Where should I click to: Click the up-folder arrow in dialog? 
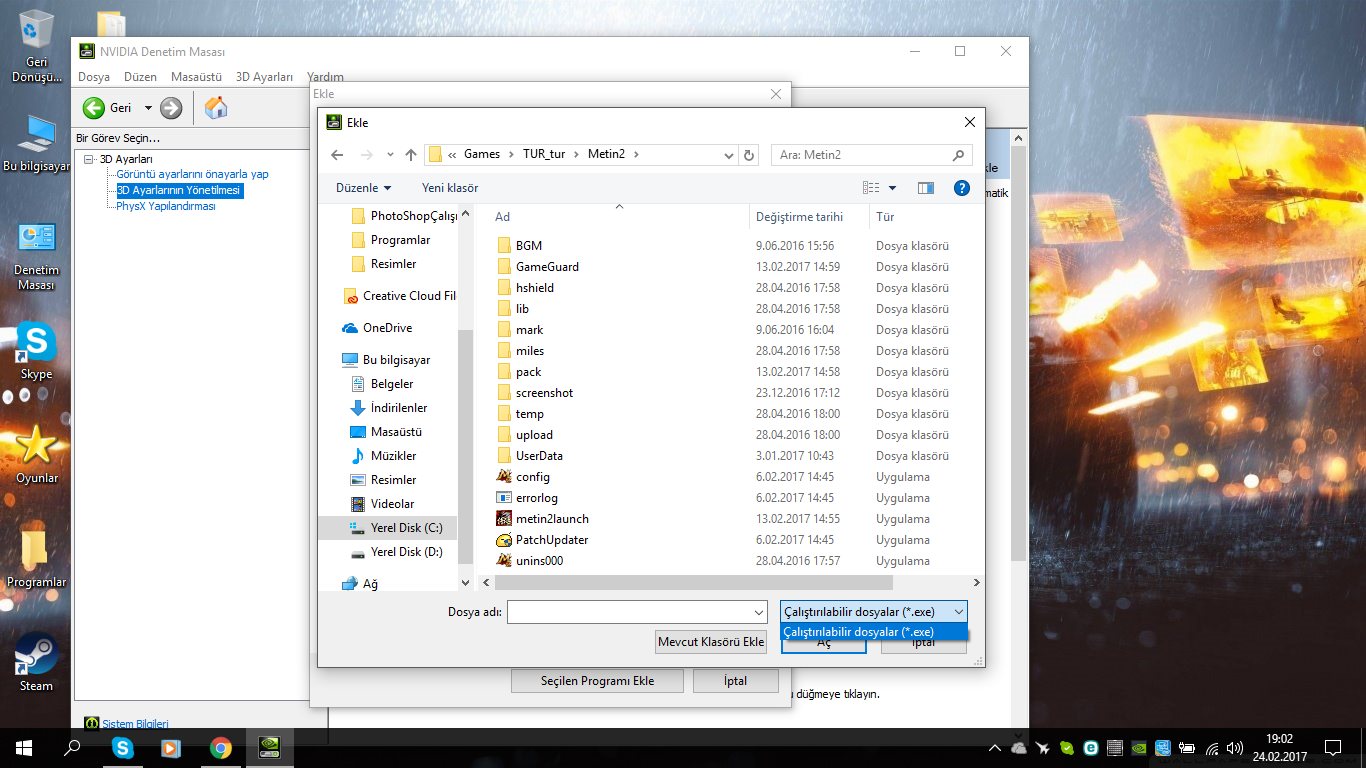click(x=410, y=155)
